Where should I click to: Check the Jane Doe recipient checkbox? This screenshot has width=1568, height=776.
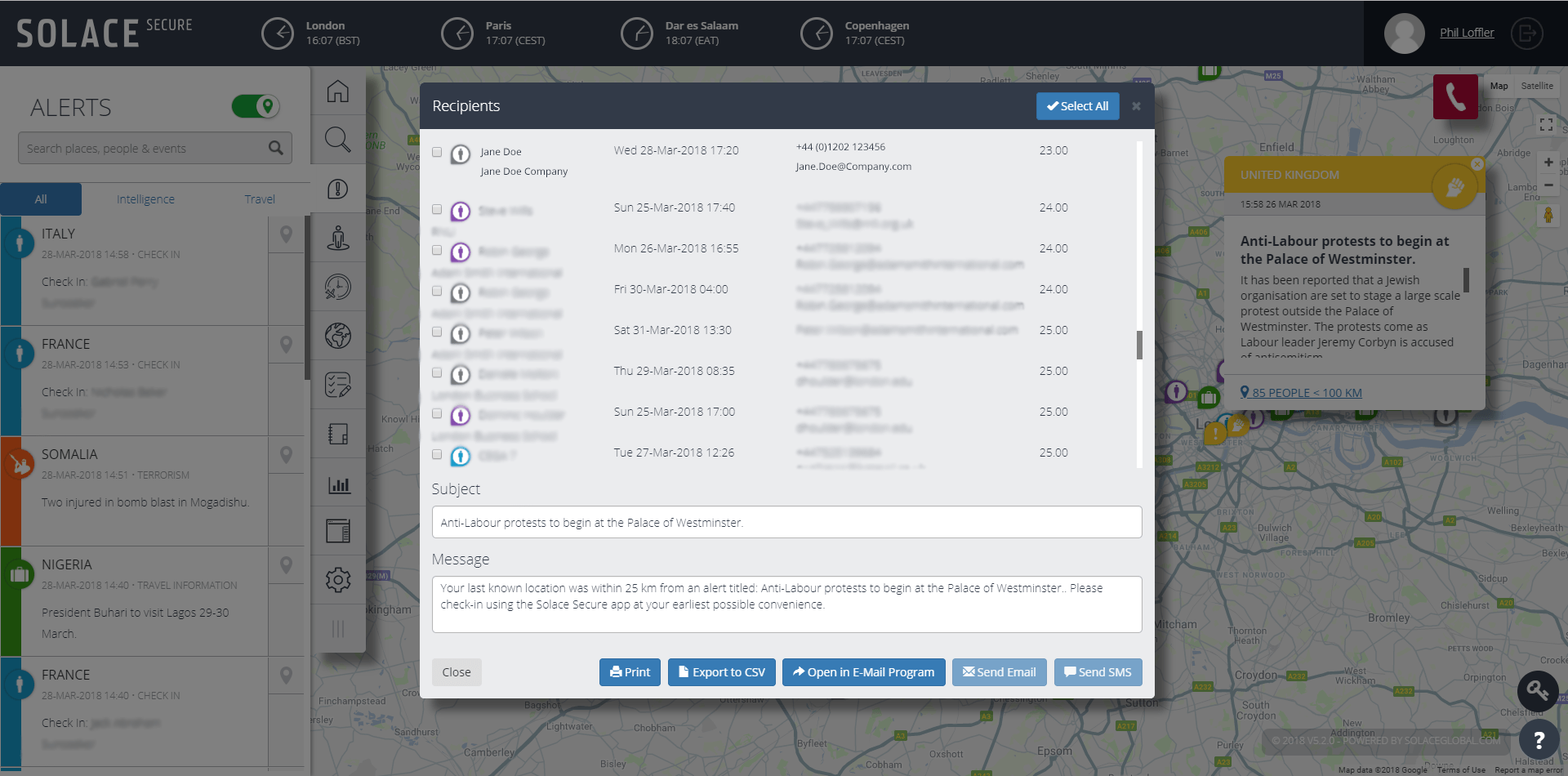437,152
